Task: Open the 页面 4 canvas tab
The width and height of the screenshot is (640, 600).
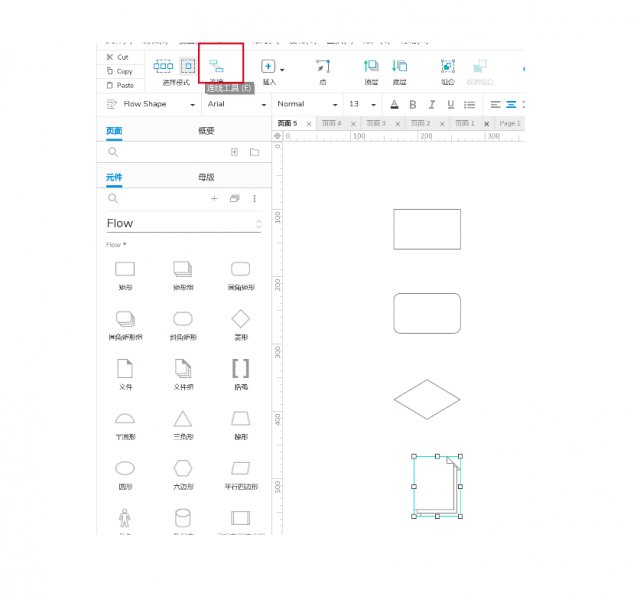Action: click(x=331, y=123)
